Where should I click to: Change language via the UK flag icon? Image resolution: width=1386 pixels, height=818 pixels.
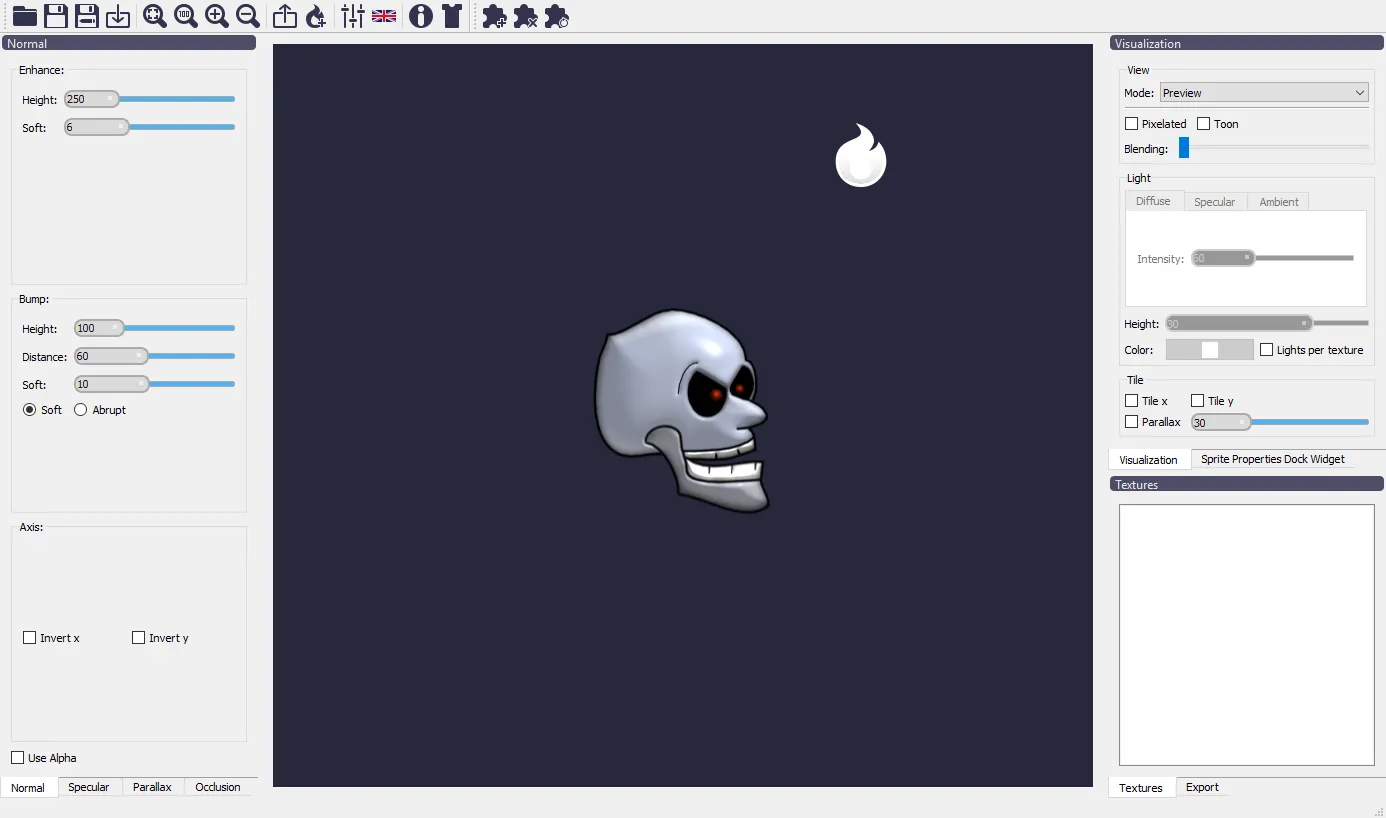pos(384,16)
